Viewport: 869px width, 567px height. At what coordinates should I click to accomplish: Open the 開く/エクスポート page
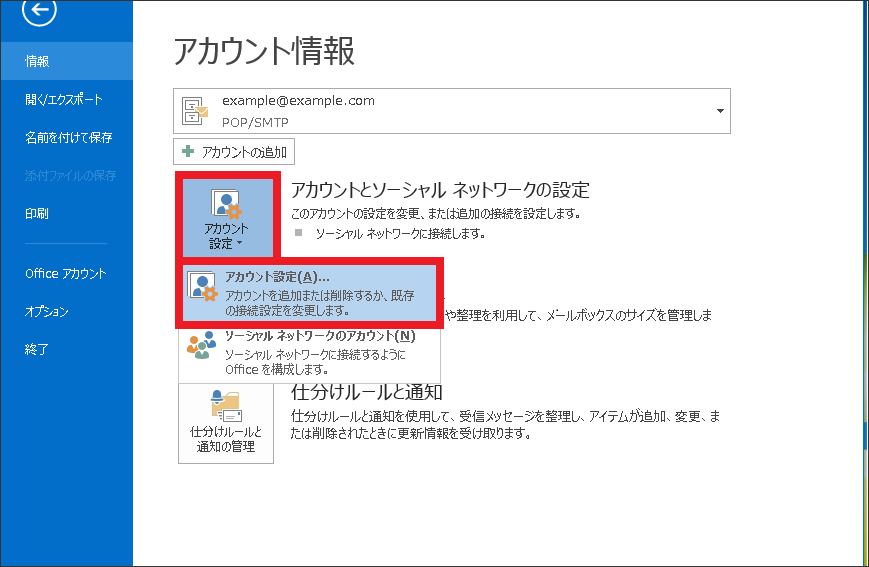point(64,99)
